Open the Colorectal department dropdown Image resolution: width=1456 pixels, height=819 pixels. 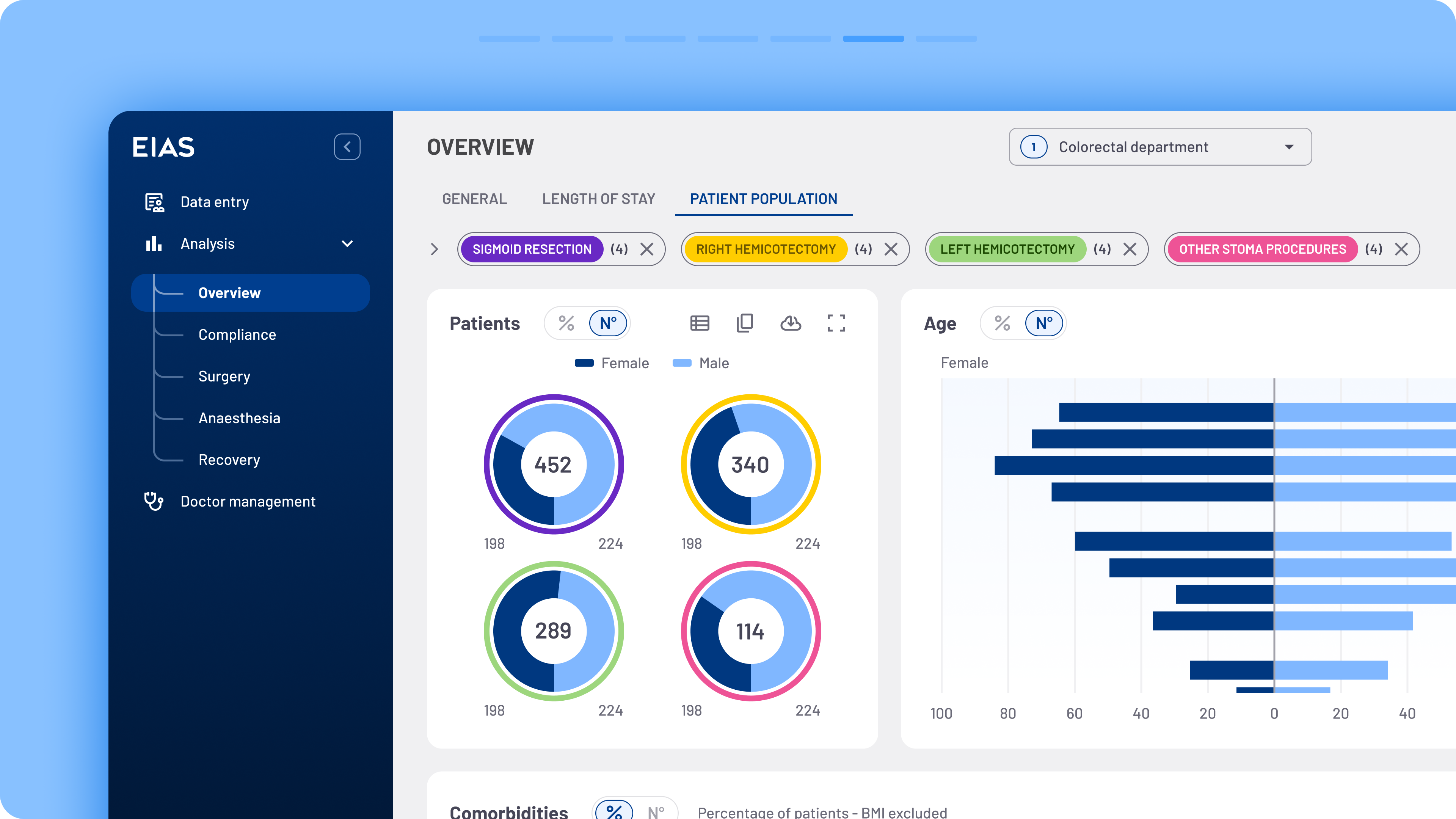(x=1160, y=147)
